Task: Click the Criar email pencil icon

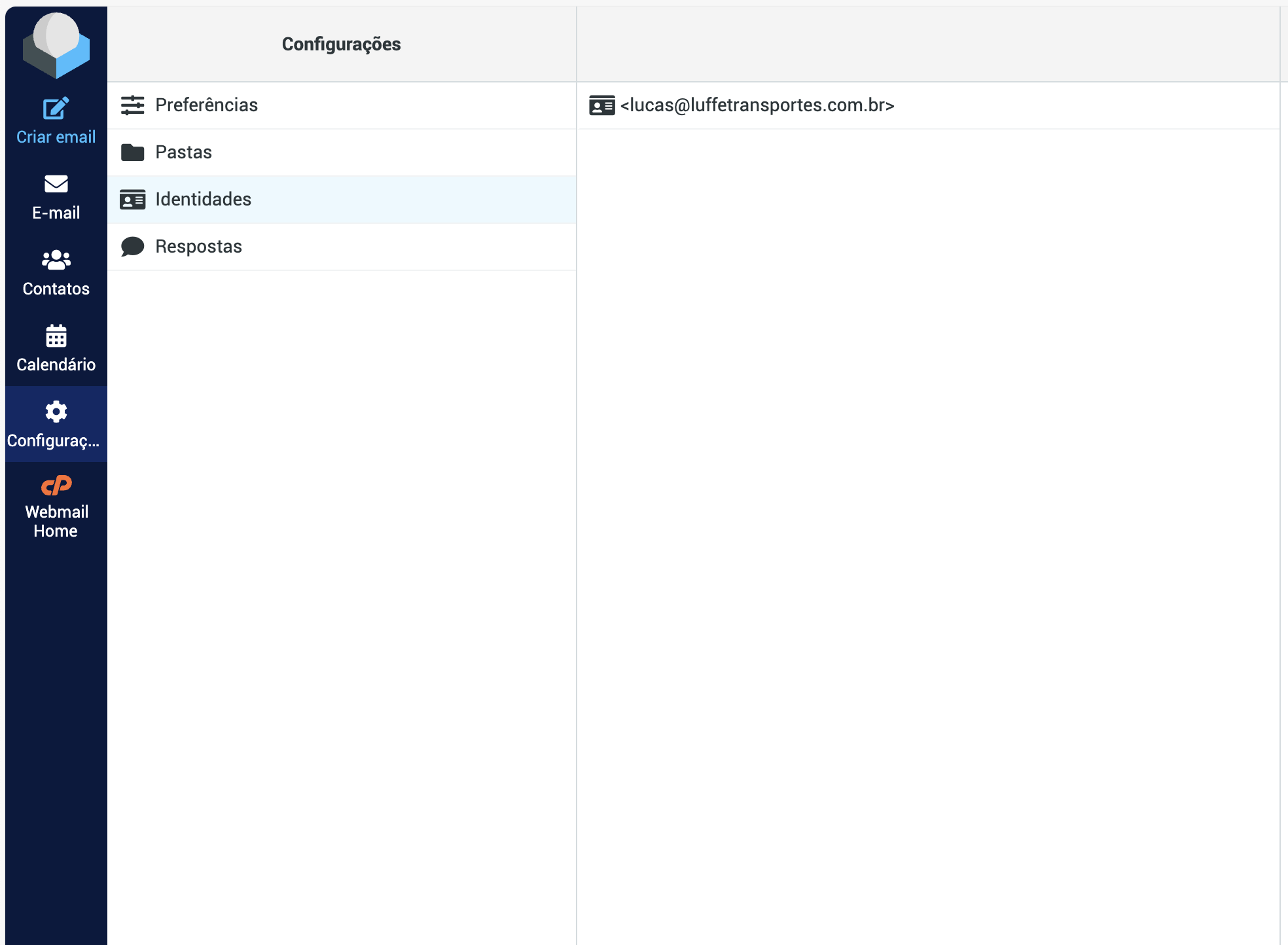Action: click(56, 108)
